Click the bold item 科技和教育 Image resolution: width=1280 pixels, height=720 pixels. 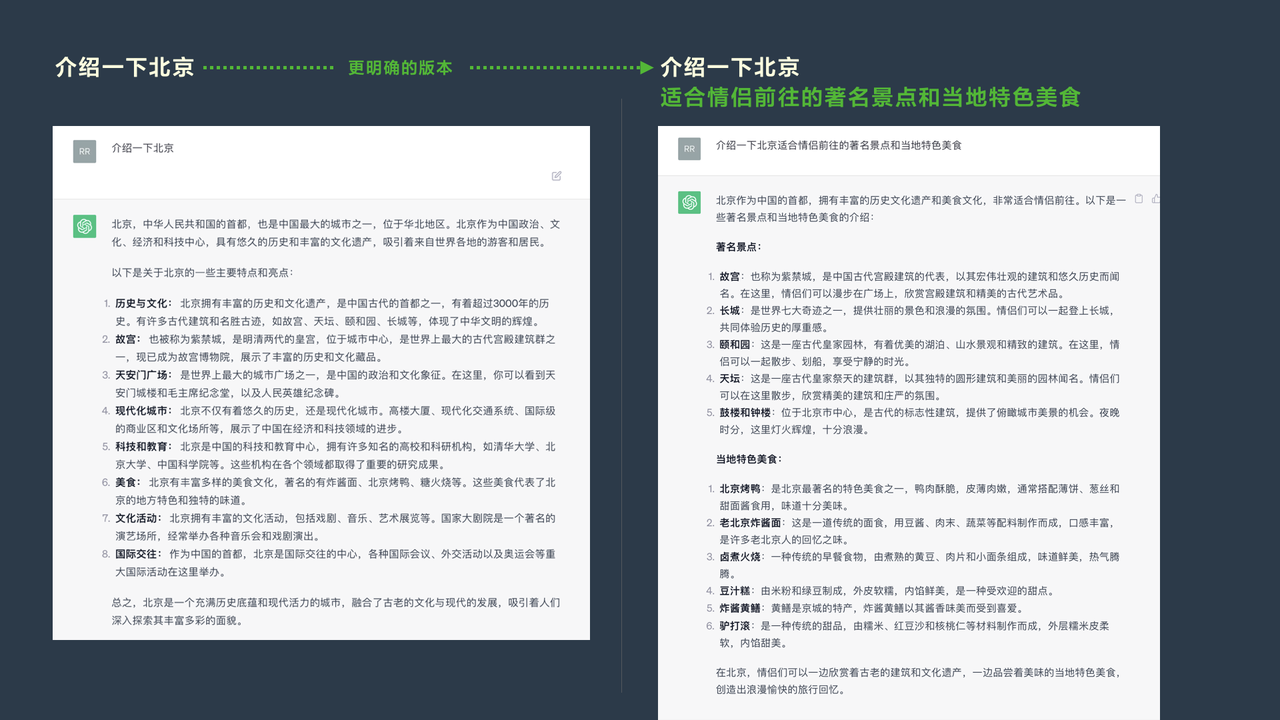click(144, 447)
